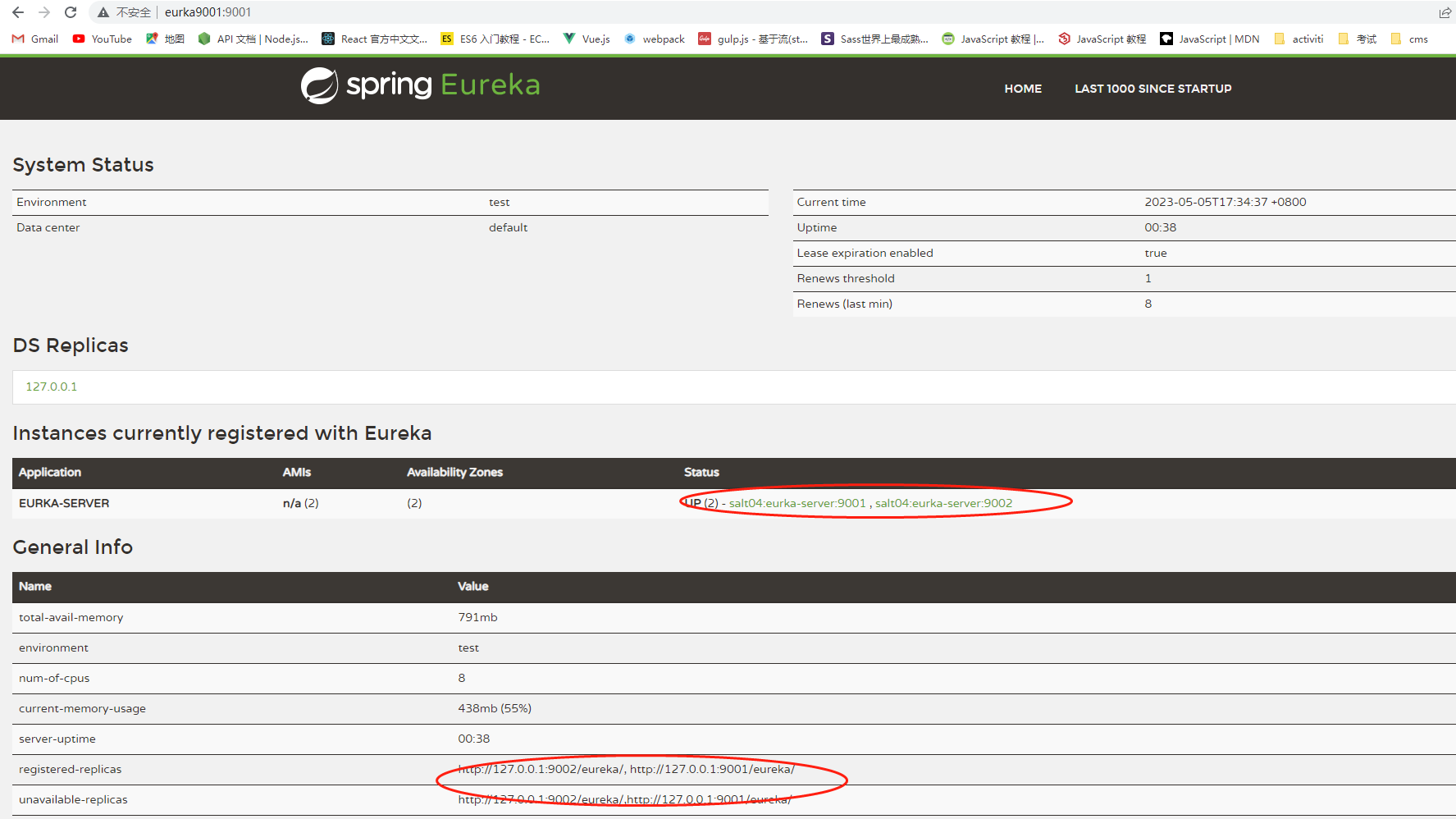Click the share page icon
Viewport: 1456px width, 819px height.
tap(1445, 12)
